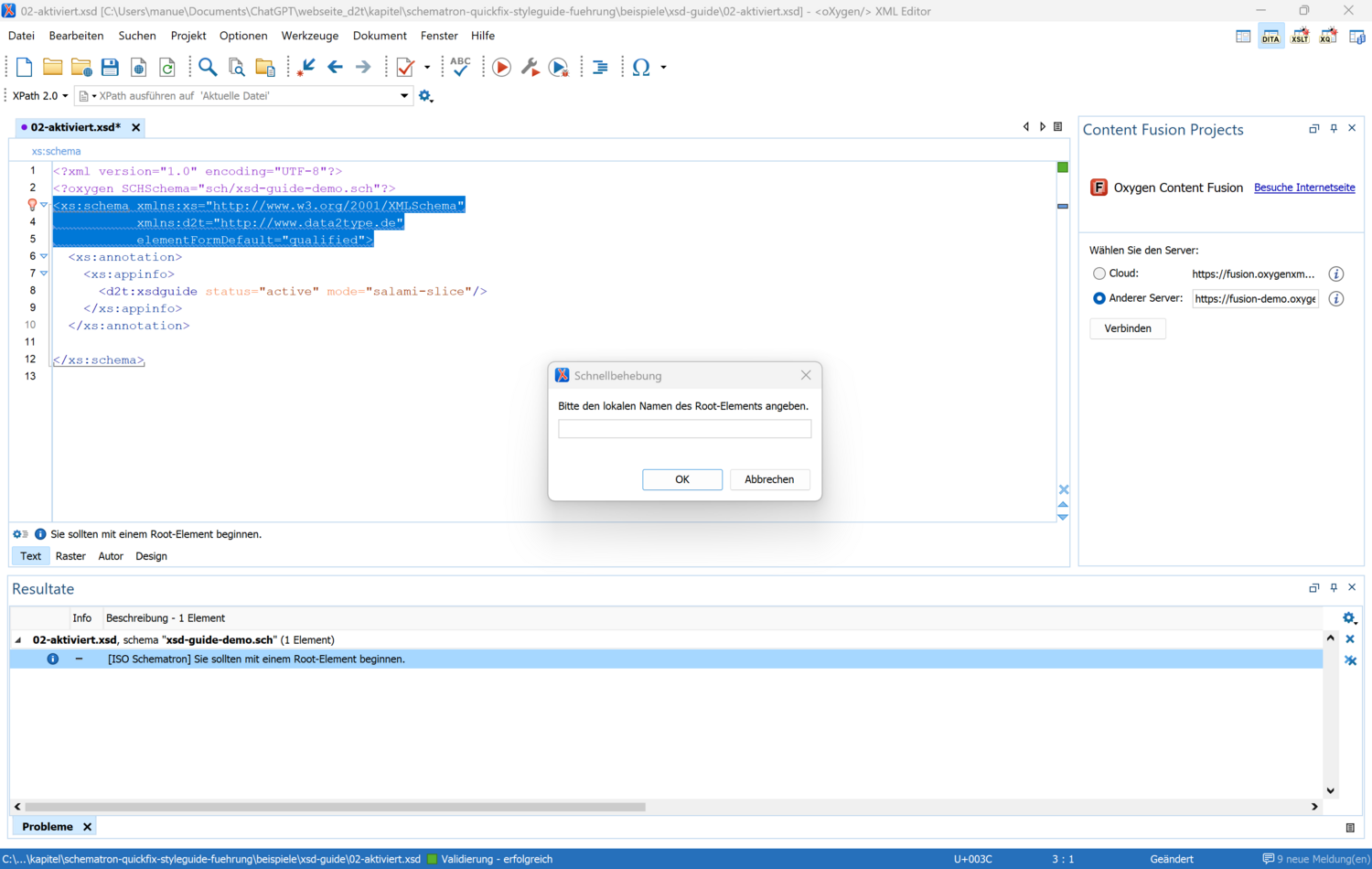1372x869 pixels.
Task: Open the Omega symbol dropdown arrow
Action: click(663, 67)
